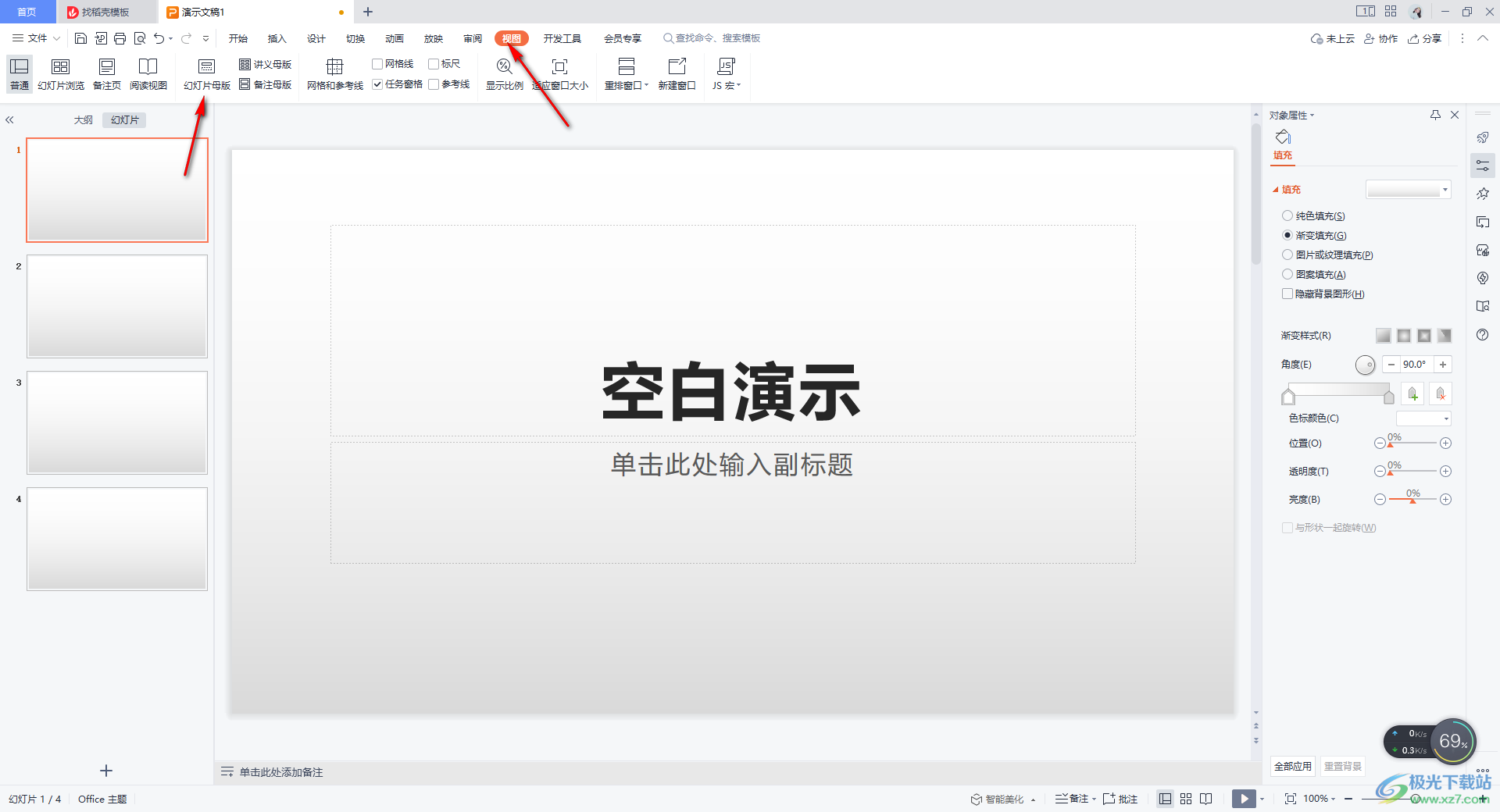
Task: Click Comments (批注) in status bar
Action: pyautogui.click(x=1120, y=799)
